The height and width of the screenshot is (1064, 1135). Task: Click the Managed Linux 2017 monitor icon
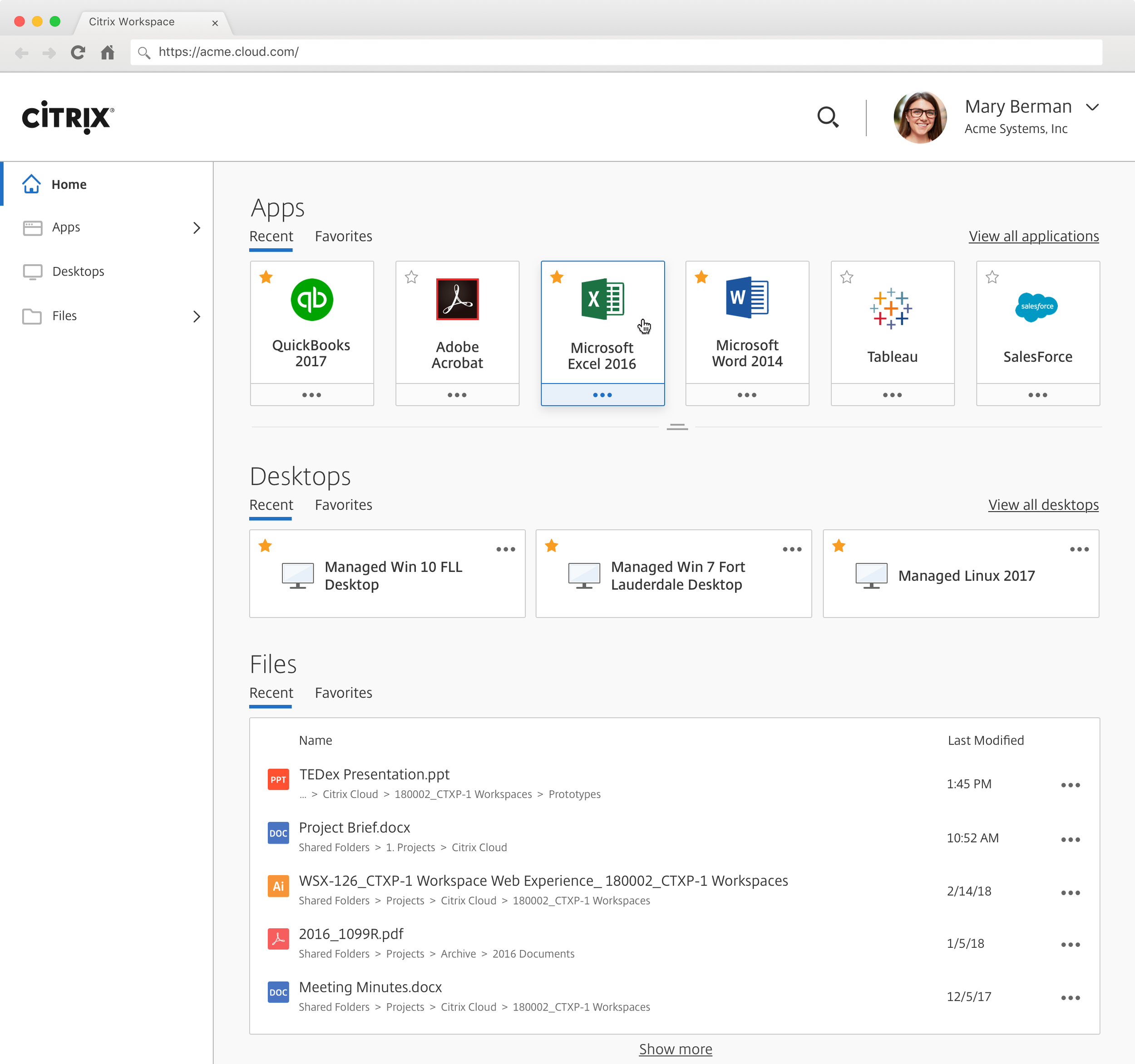(871, 576)
